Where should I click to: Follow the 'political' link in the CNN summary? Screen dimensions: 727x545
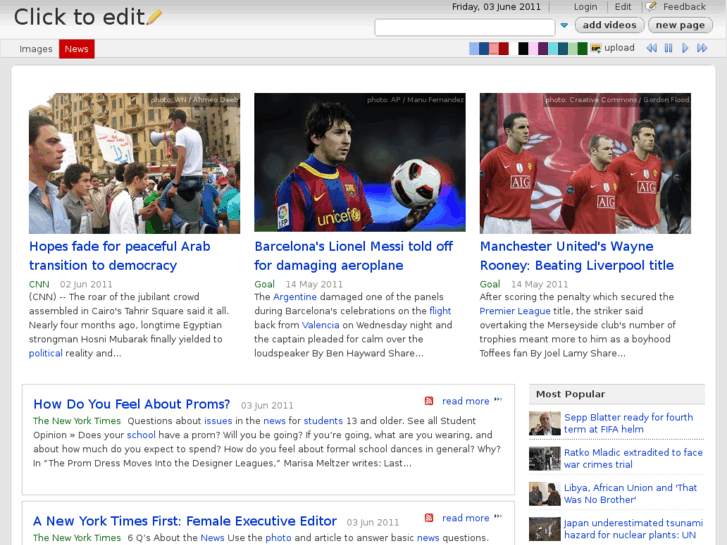(45, 353)
